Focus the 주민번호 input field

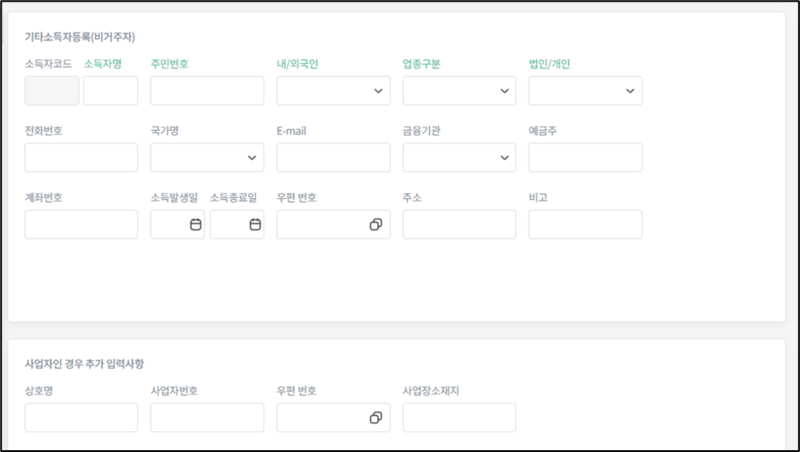point(207,91)
